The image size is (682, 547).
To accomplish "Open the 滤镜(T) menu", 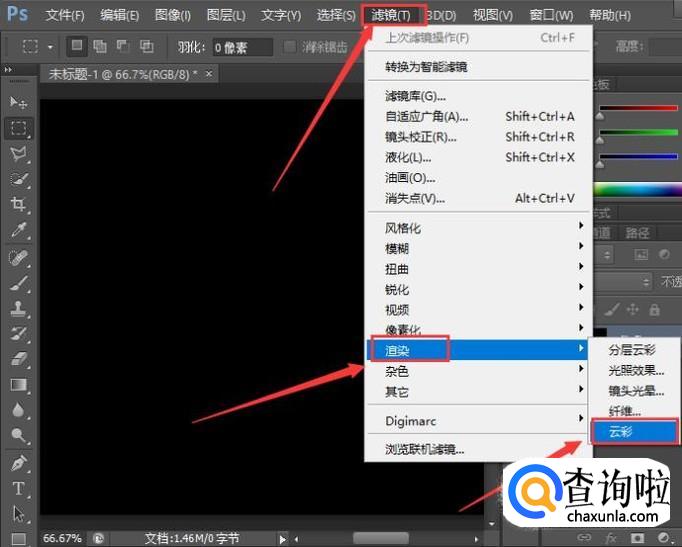I will (x=391, y=16).
